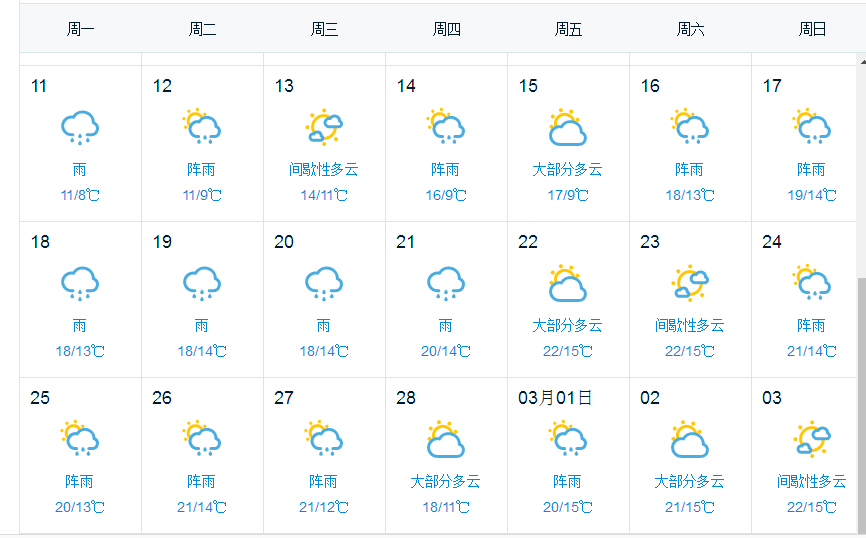The image size is (866, 538).
Task: Click the 21/14℃ temperature on day 24
Action: [x=811, y=351]
